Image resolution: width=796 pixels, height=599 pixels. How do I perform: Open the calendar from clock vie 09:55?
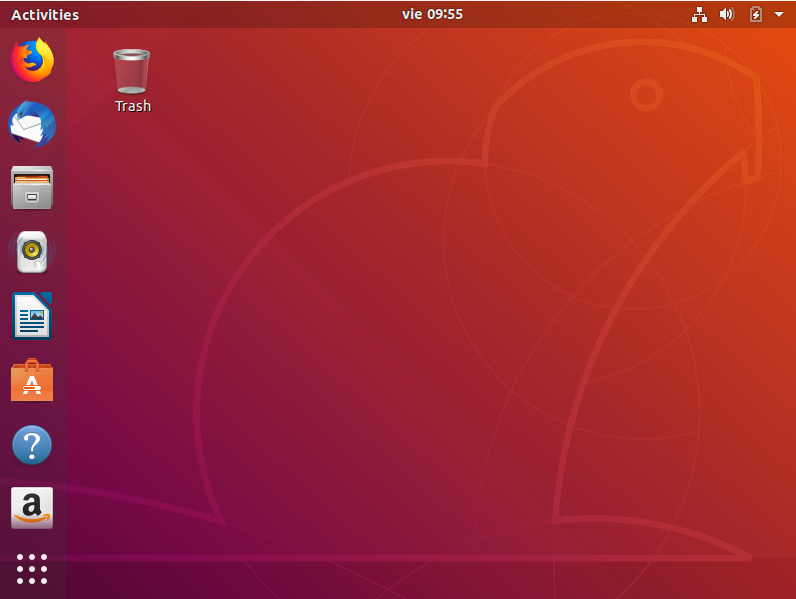432,15
